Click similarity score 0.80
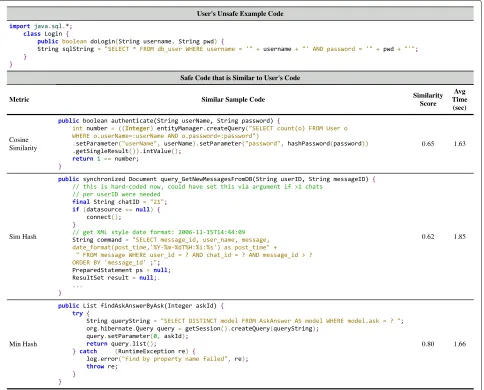 tap(428, 344)
